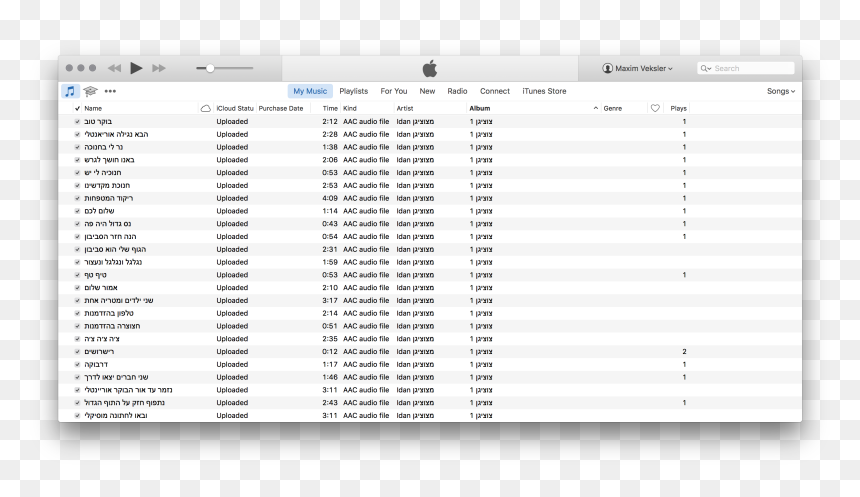
Task: Open the Songs view dropdown
Action: (780, 91)
